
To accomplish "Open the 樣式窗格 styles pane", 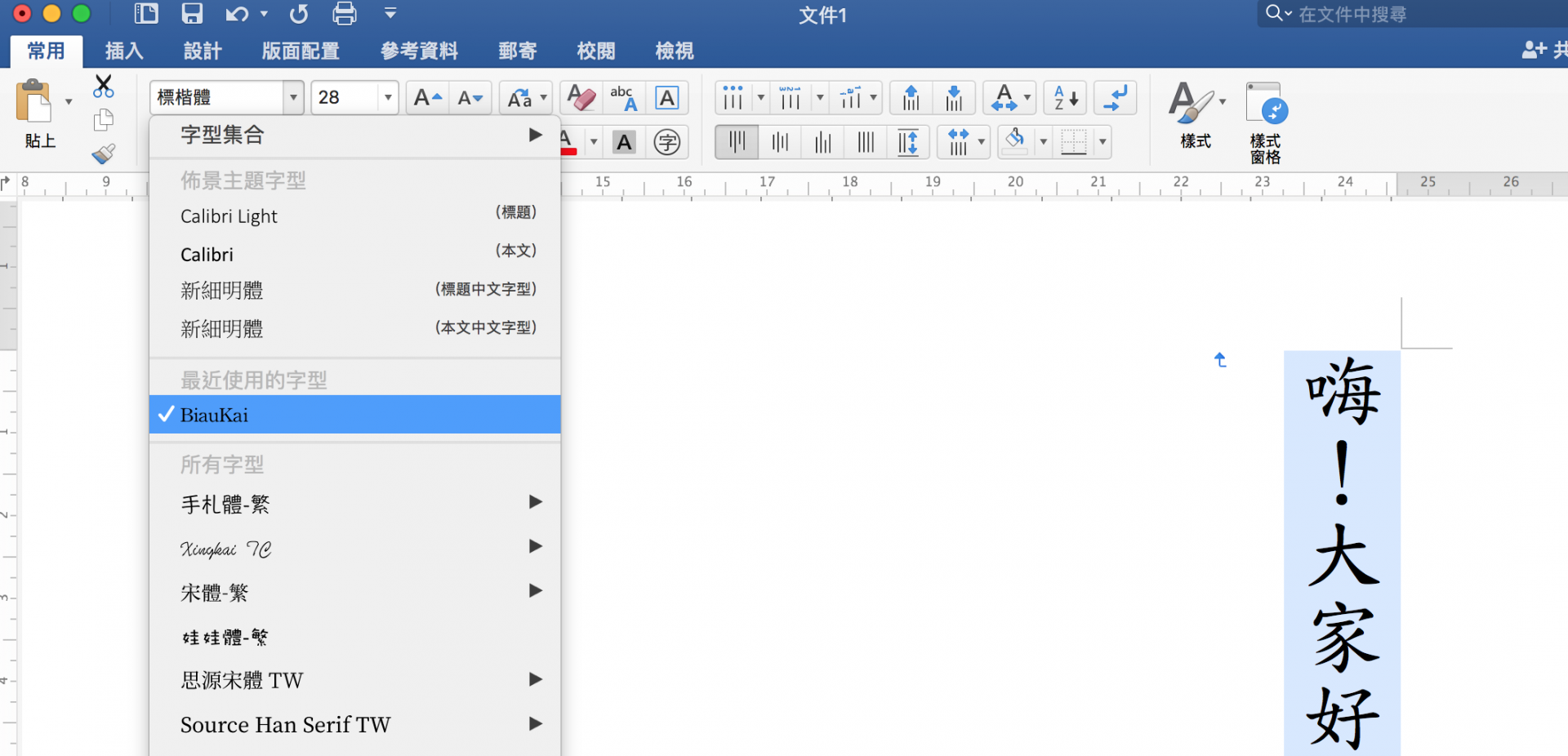I will [x=1266, y=122].
